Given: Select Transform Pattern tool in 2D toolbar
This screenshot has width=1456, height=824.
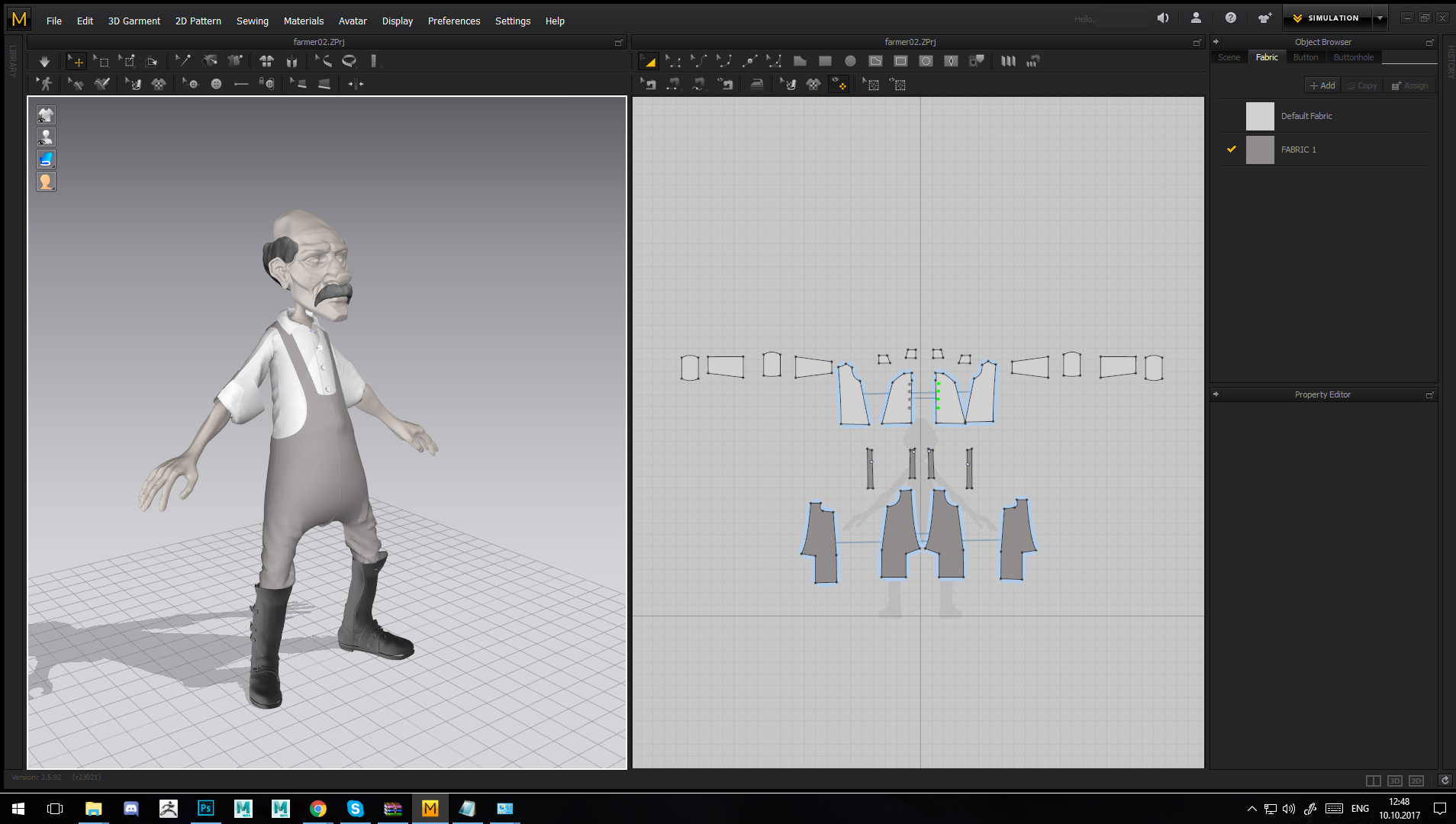Looking at the screenshot, I should (648, 61).
